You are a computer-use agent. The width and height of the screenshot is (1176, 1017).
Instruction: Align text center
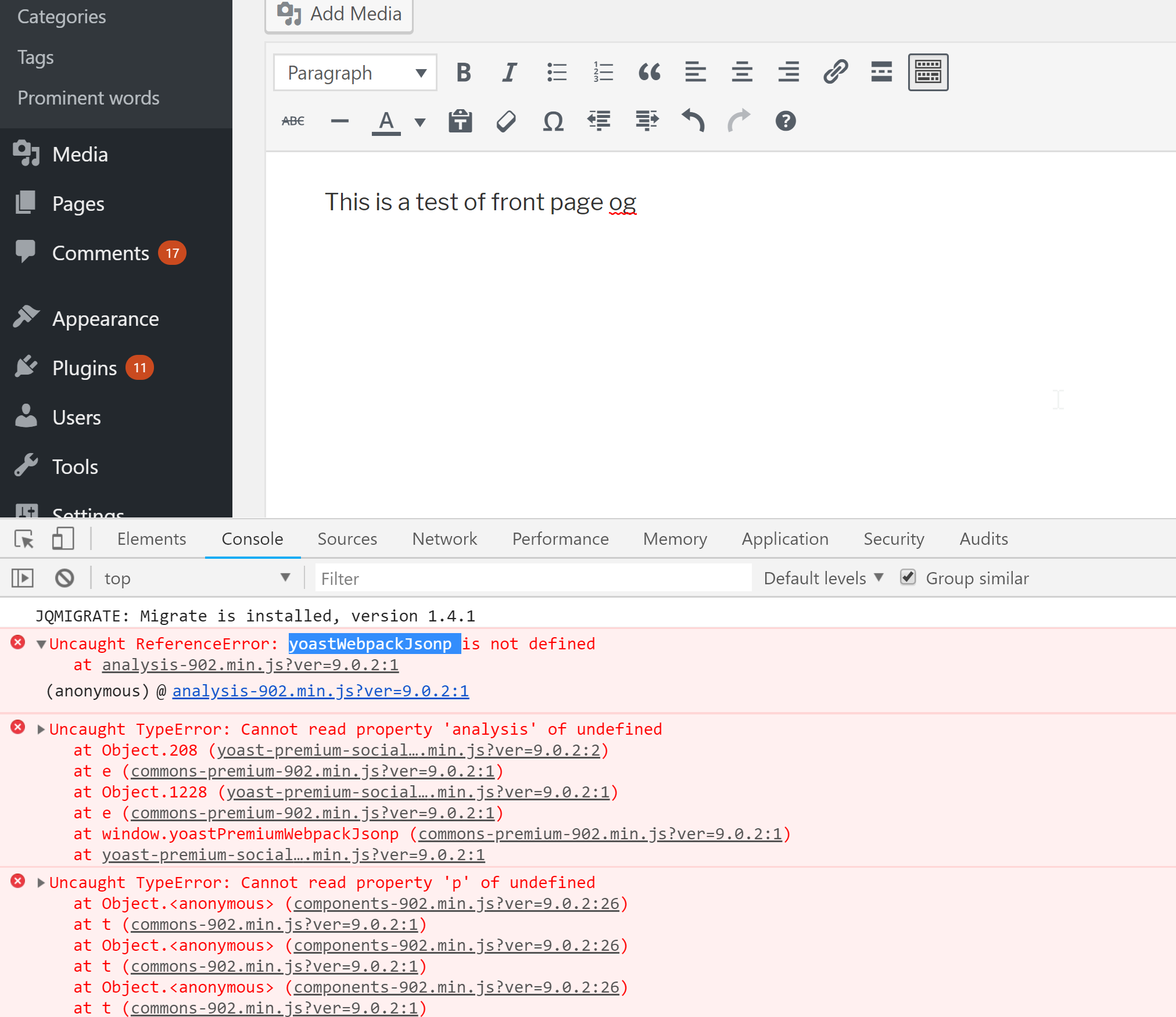coord(742,73)
